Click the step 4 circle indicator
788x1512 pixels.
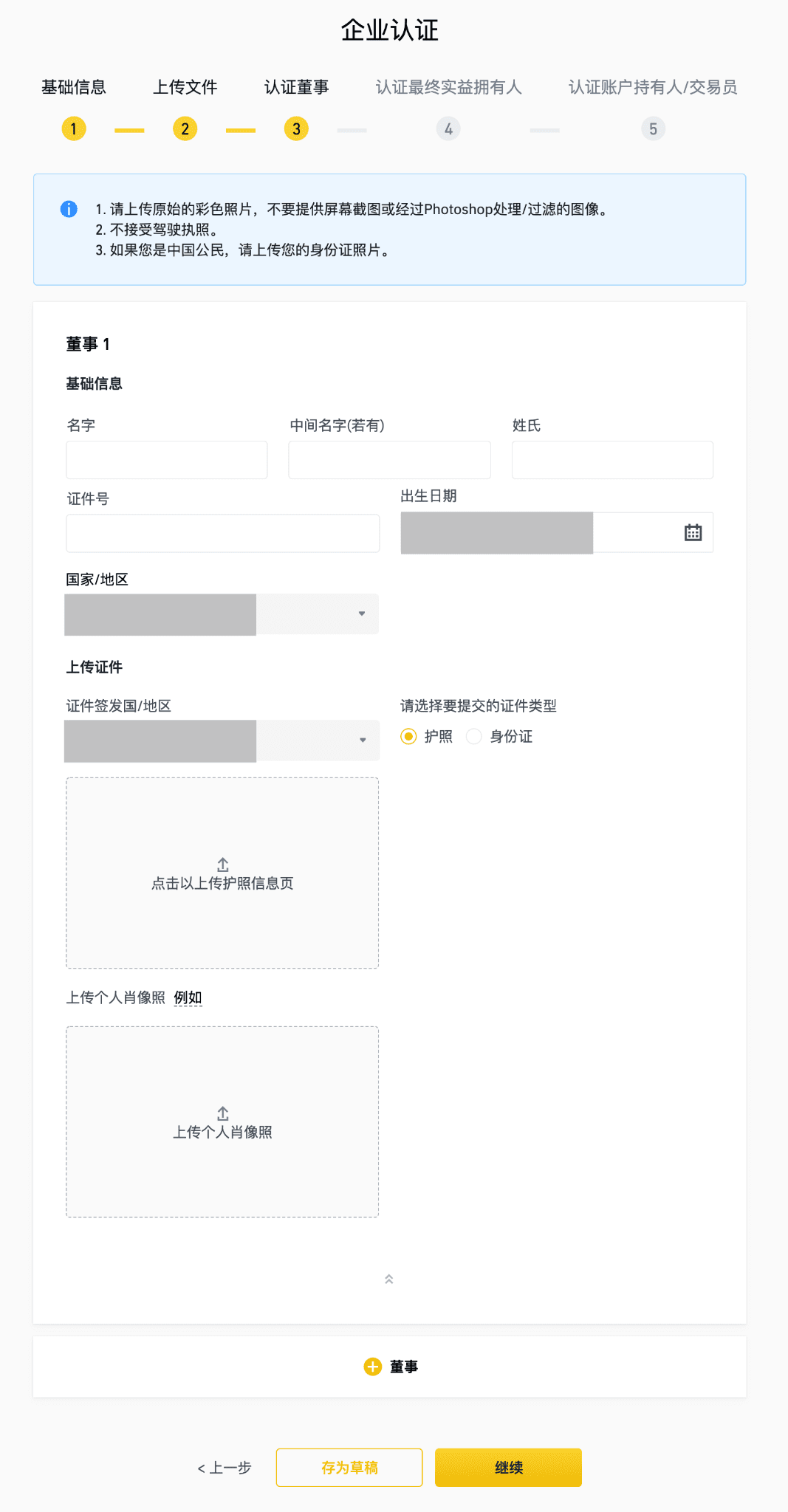(448, 129)
